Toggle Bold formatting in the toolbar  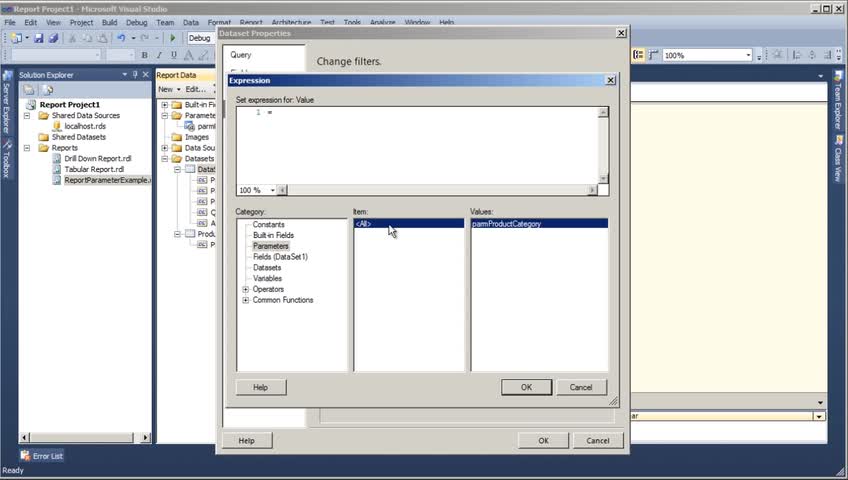(x=144, y=55)
